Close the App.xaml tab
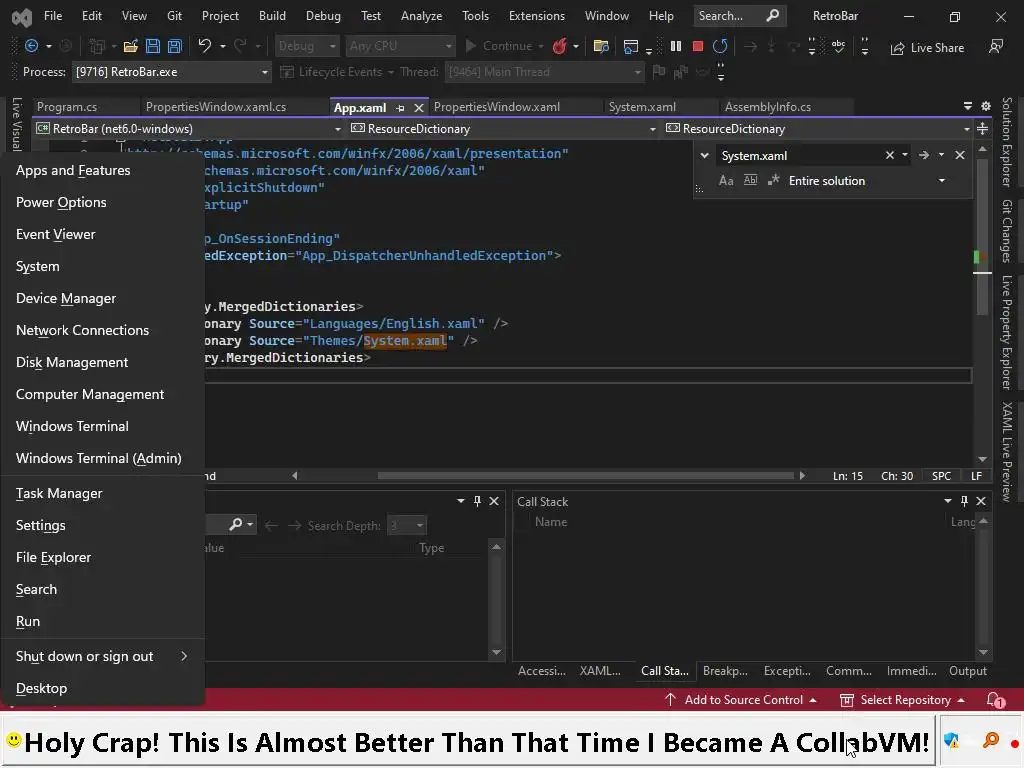The width and height of the screenshot is (1024, 768). click(419, 108)
